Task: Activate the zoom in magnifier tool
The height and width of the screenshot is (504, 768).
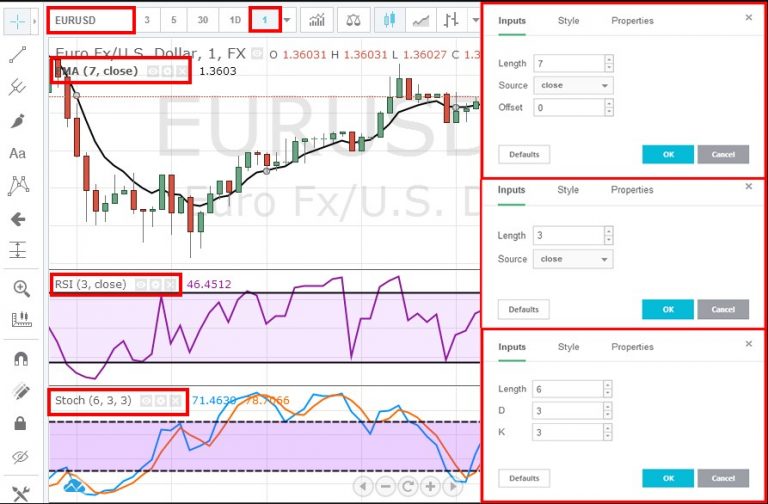Action: (21, 288)
